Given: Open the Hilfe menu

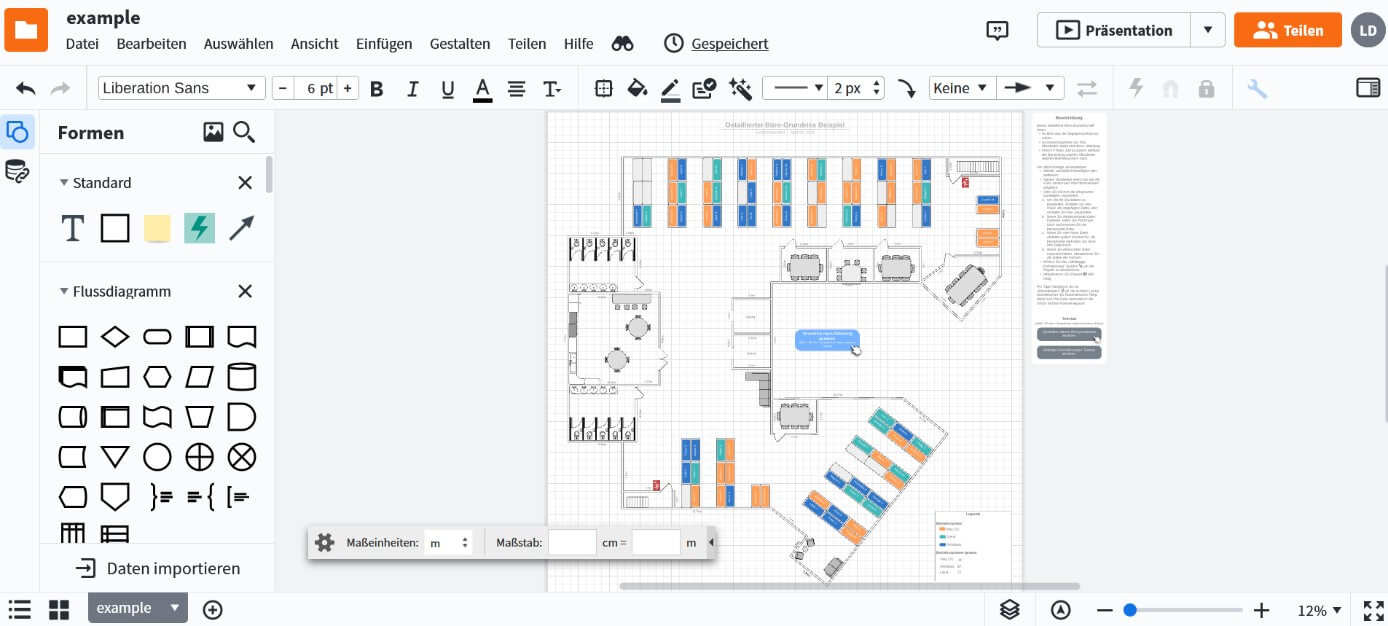Looking at the screenshot, I should (578, 44).
